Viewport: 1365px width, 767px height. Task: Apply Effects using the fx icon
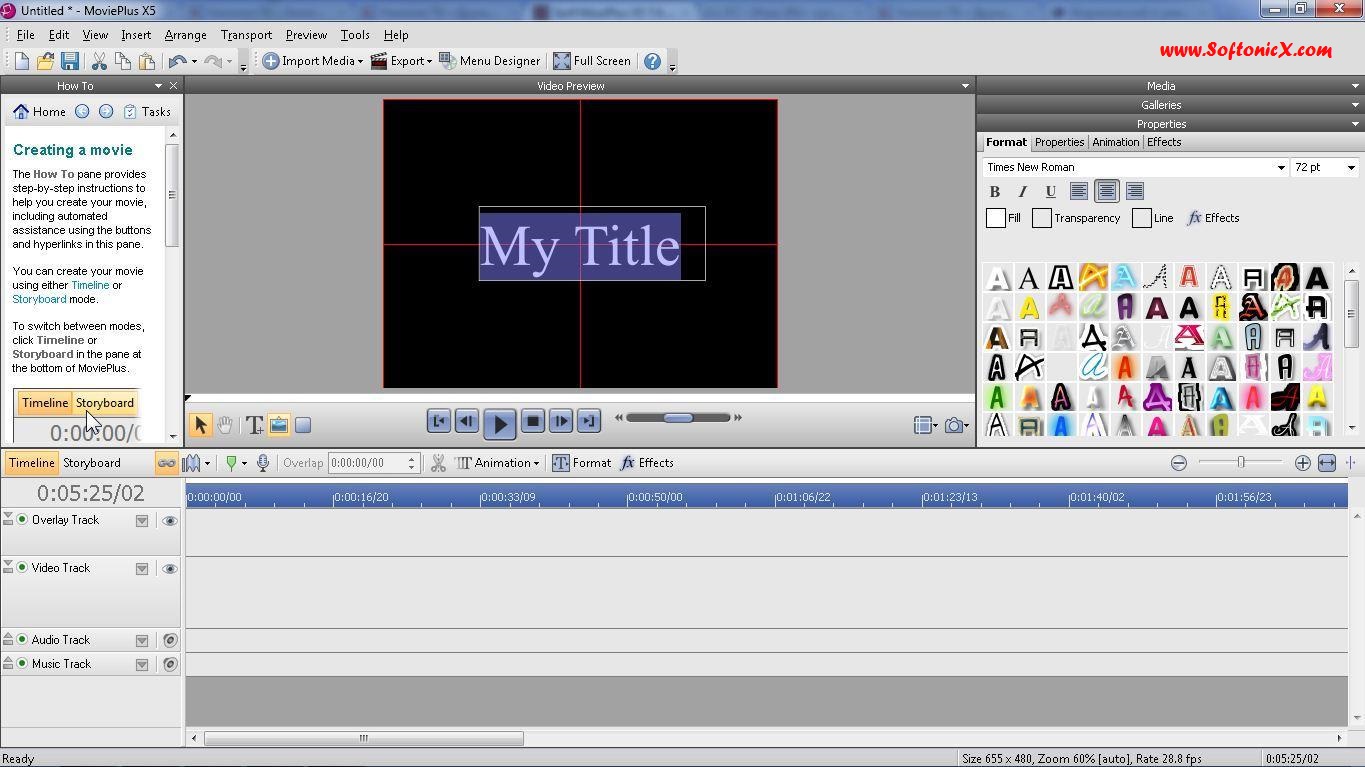point(1213,218)
